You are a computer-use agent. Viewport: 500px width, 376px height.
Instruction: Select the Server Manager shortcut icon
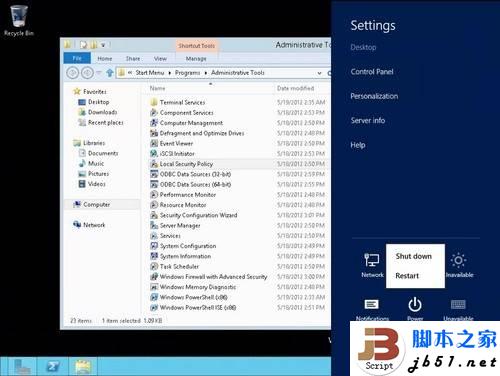[x=154, y=226]
